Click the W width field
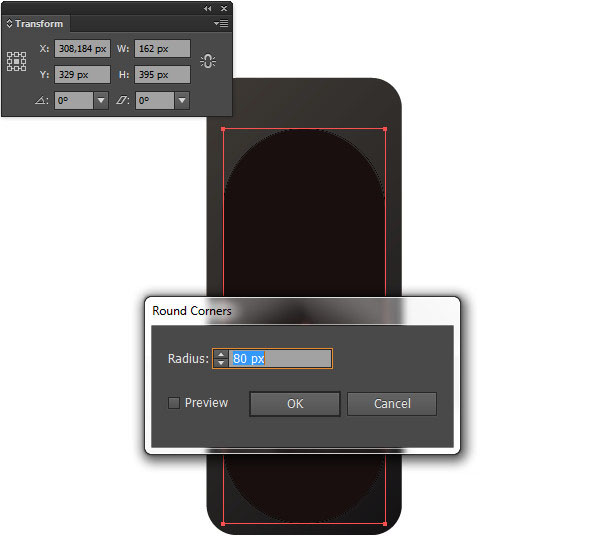The height and width of the screenshot is (553, 595). (x=162, y=49)
